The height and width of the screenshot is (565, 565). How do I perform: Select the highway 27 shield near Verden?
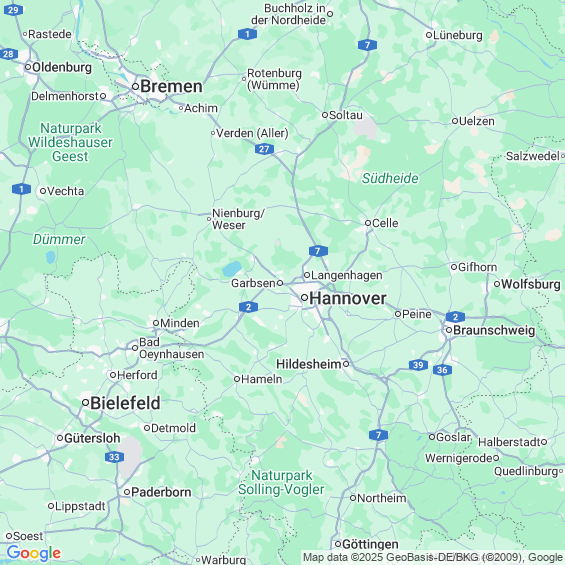pos(264,149)
